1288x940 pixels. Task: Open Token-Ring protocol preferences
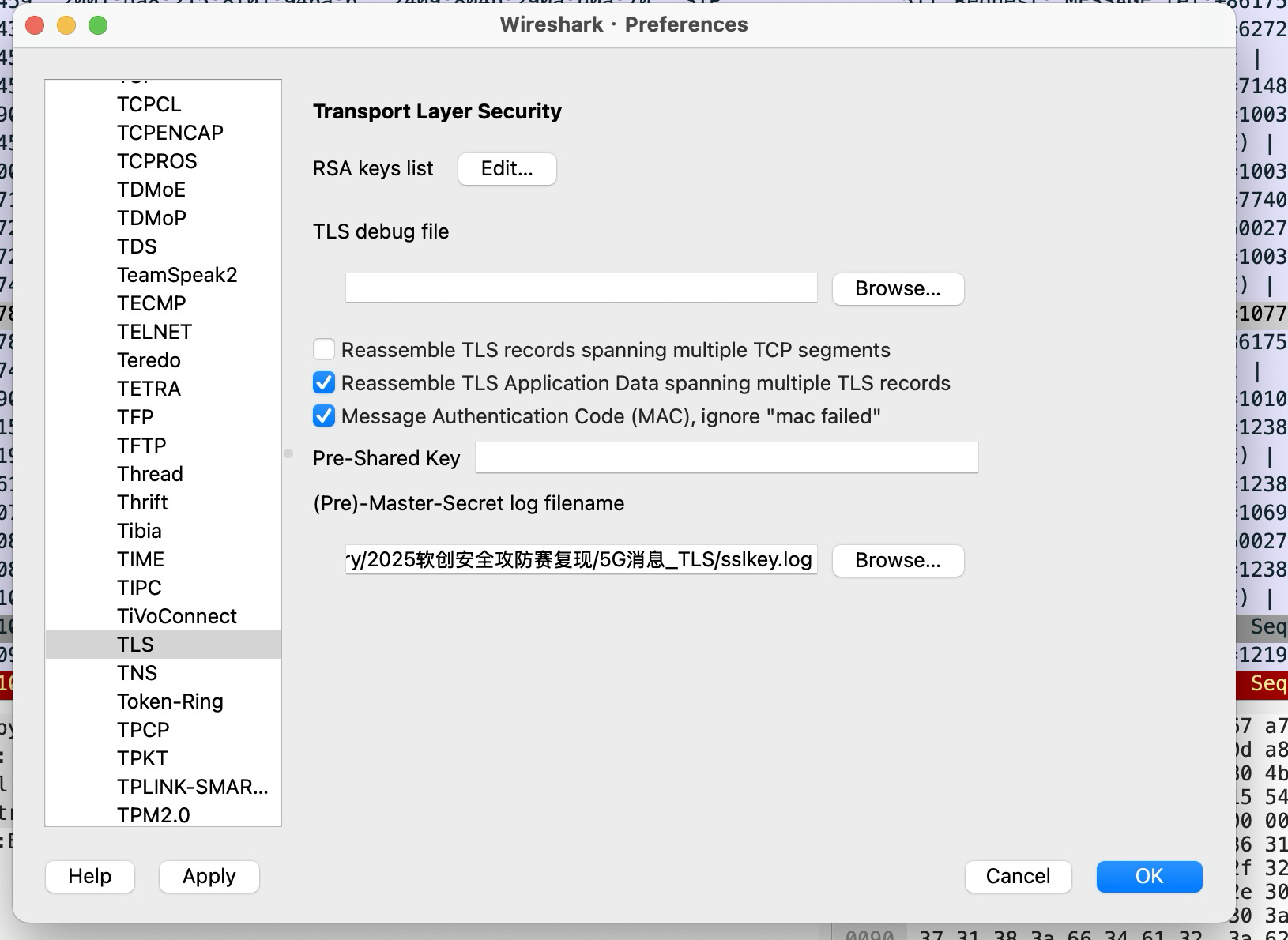pyautogui.click(x=163, y=701)
